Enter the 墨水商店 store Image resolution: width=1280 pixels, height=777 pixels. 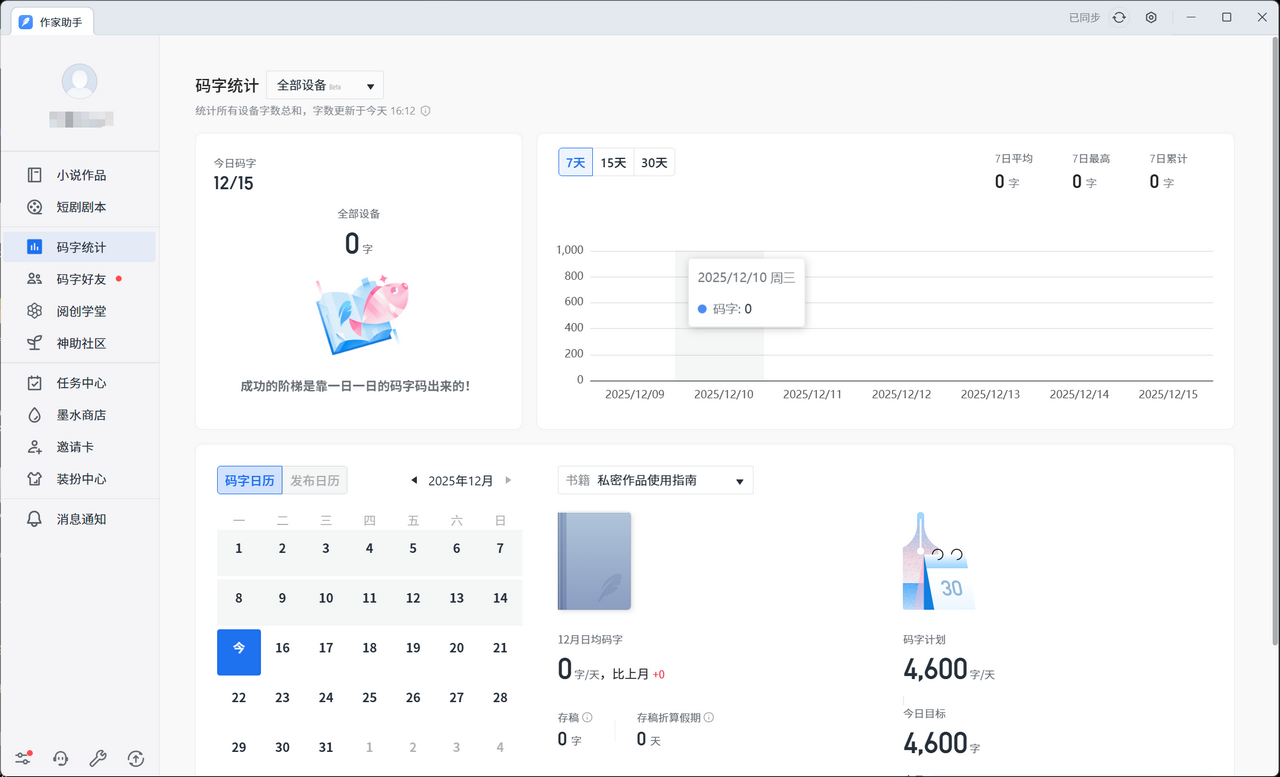pos(80,414)
